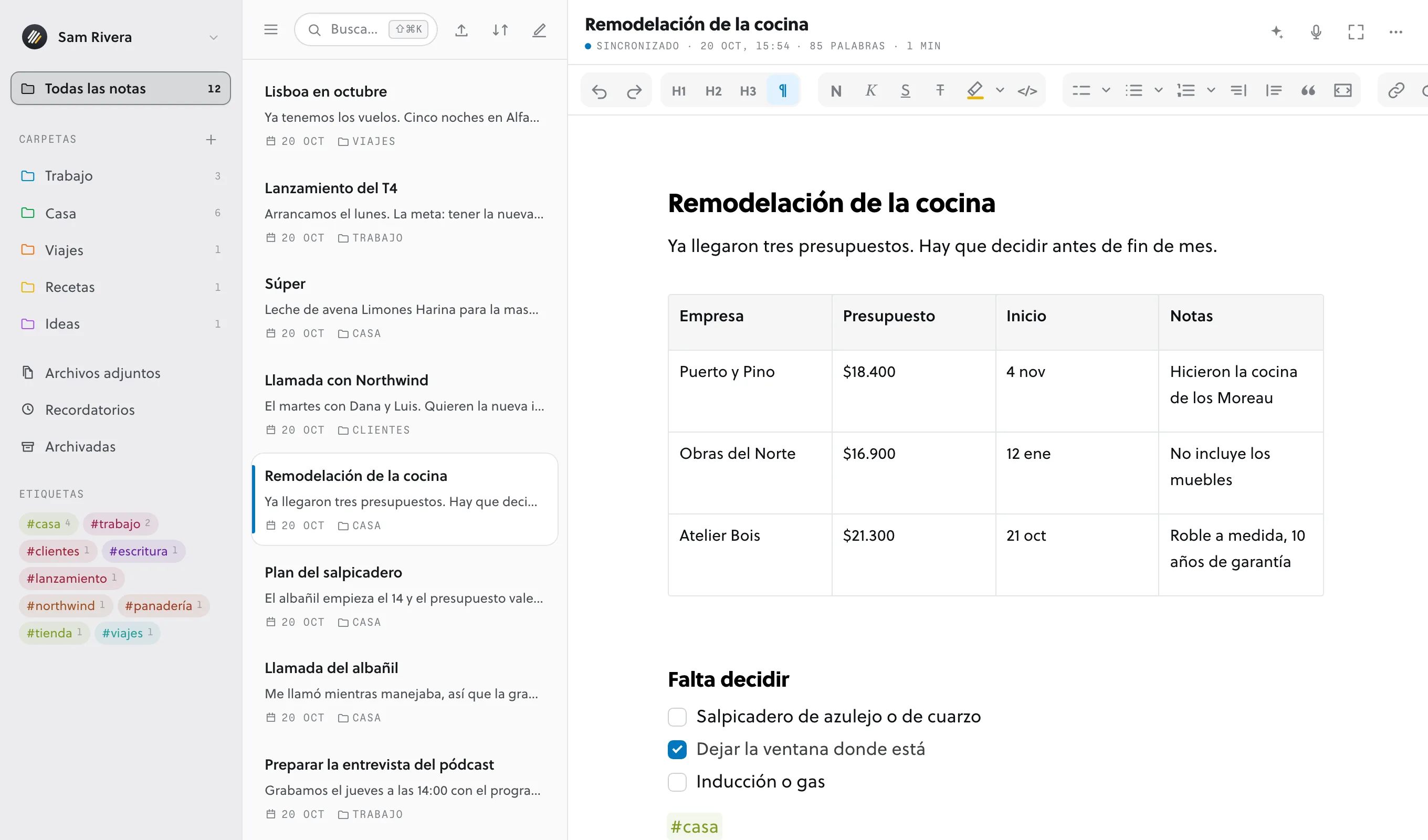
Task: Insert inline code with the </> button
Action: point(1027,91)
